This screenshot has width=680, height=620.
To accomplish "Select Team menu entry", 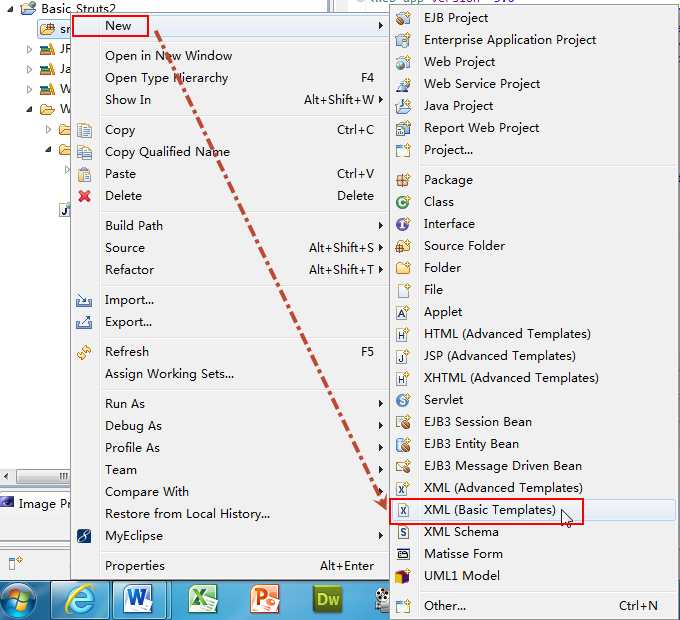I will coord(121,470).
